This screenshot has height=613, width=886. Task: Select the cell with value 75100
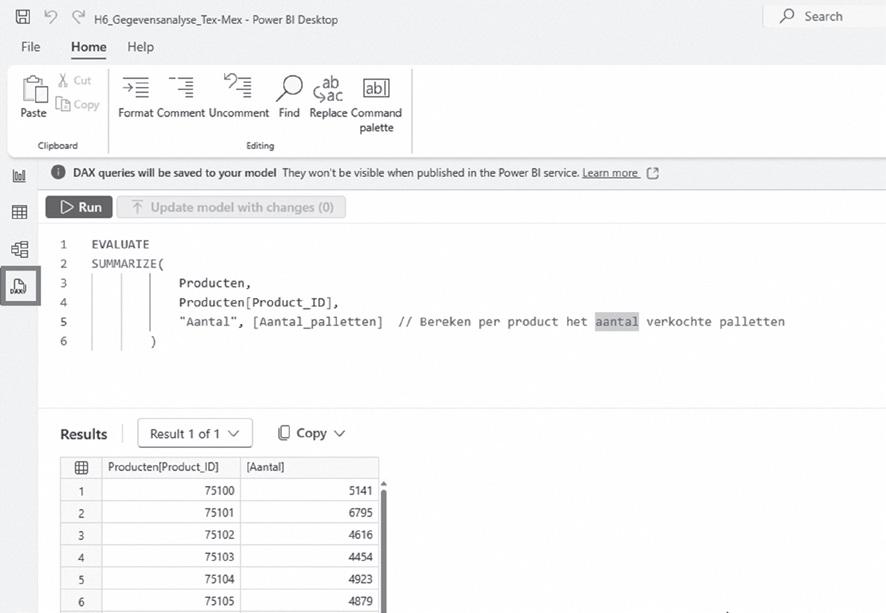point(171,490)
